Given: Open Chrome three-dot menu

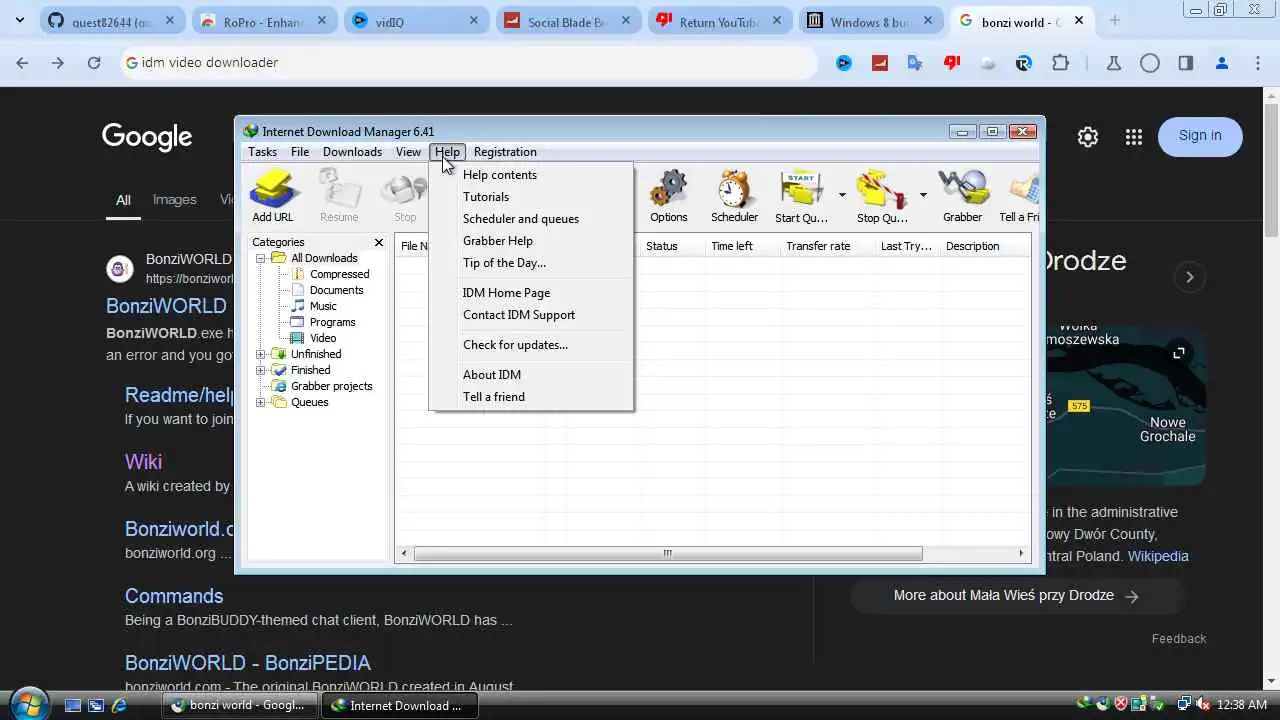Looking at the screenshot, I should pyautogui.click(x=1258, y=63).
